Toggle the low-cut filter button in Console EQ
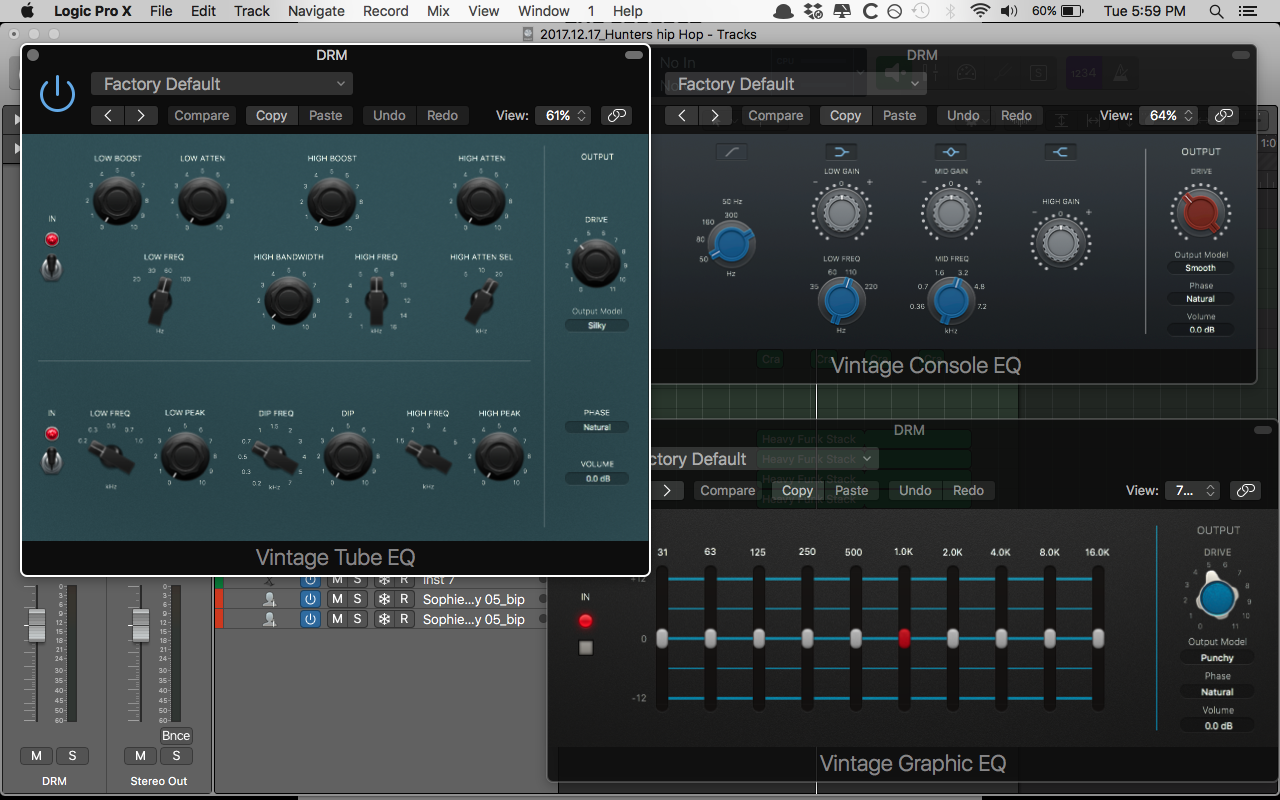 pyautogui.click(x=732, y=152)
